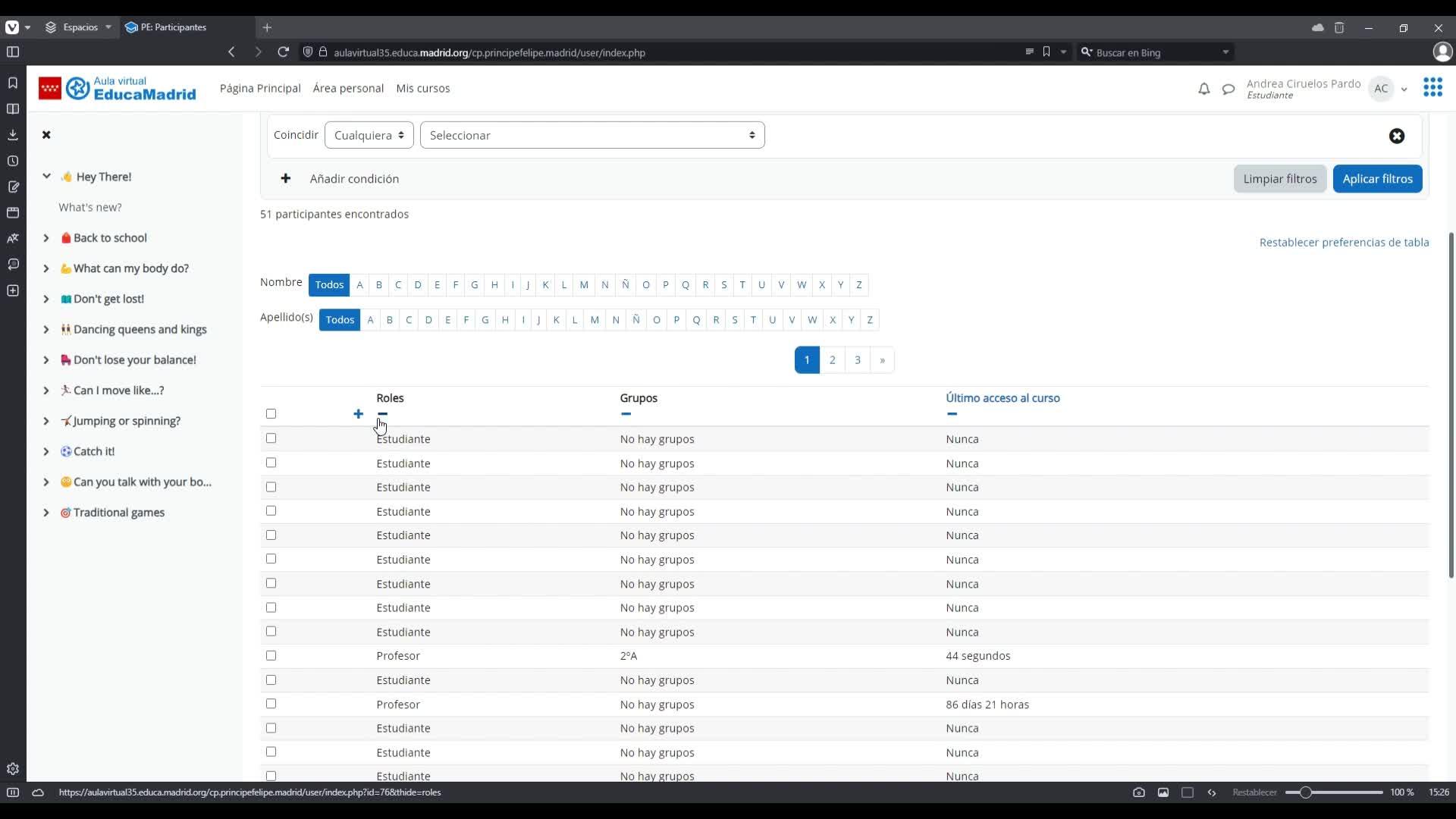The width and height of the screenshot is (1456, 819).
Task: Open the messages speech bubble icon
Action: (1228, 89)
